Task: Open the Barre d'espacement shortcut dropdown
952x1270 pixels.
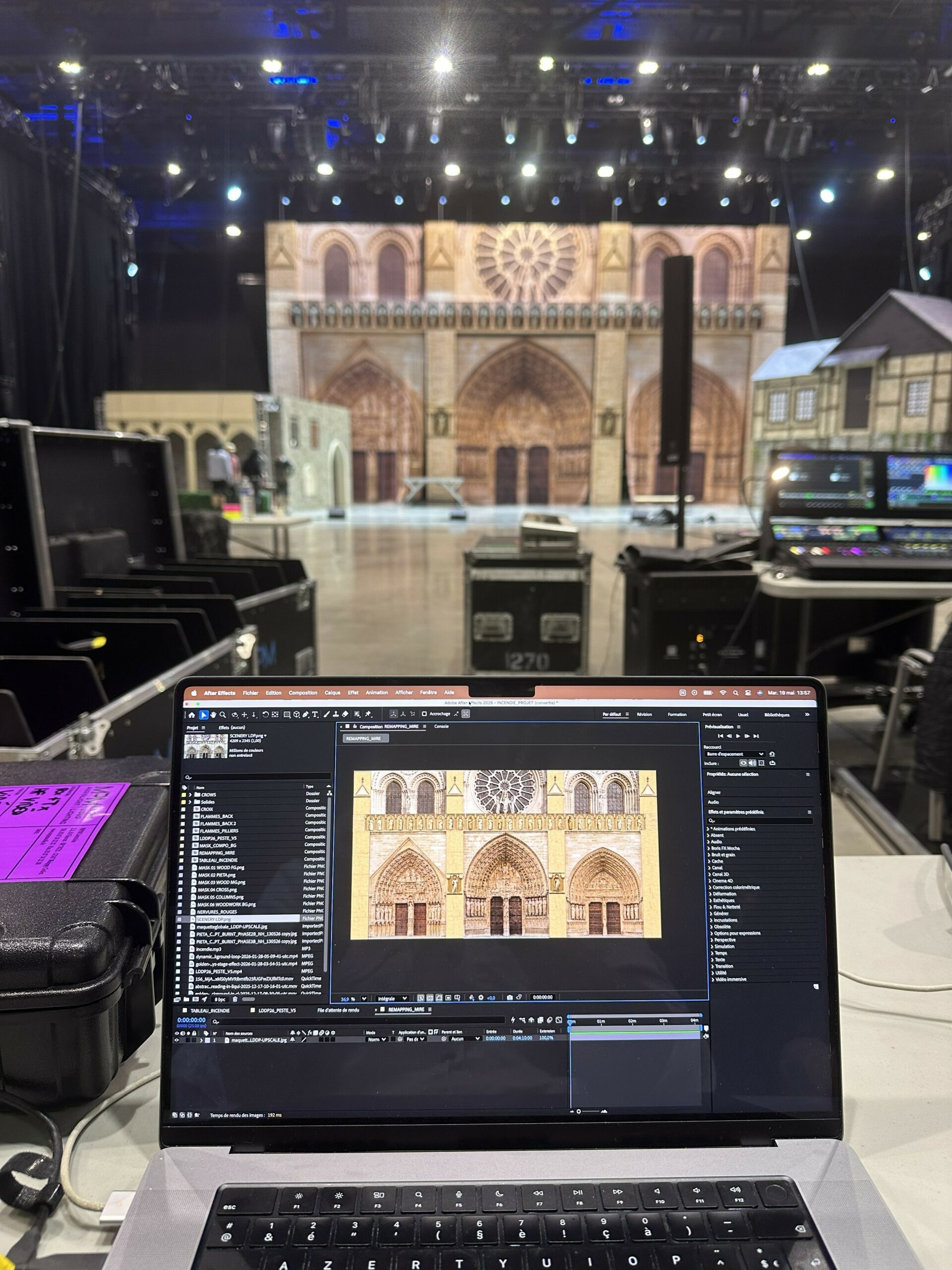Action: (x=734, y=754)
